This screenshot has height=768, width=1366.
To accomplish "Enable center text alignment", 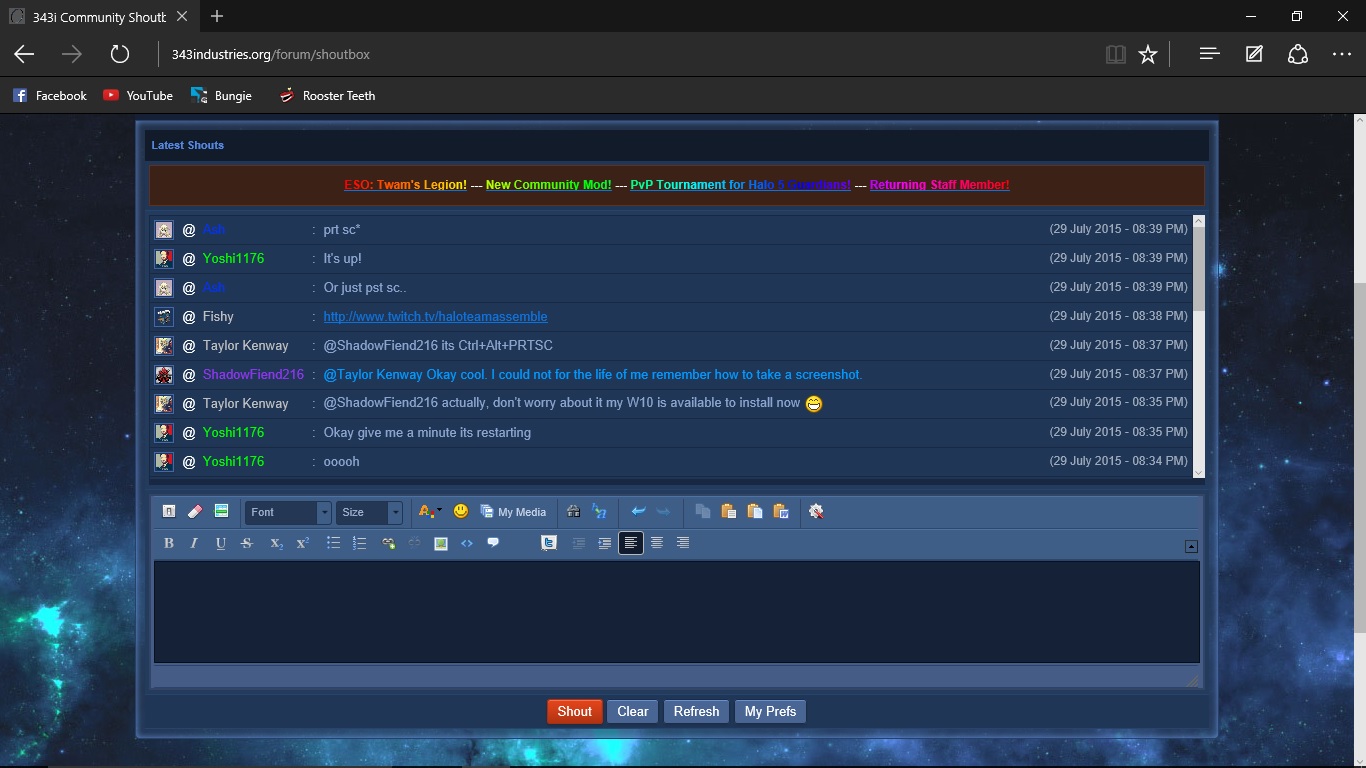I will [657, 543].
